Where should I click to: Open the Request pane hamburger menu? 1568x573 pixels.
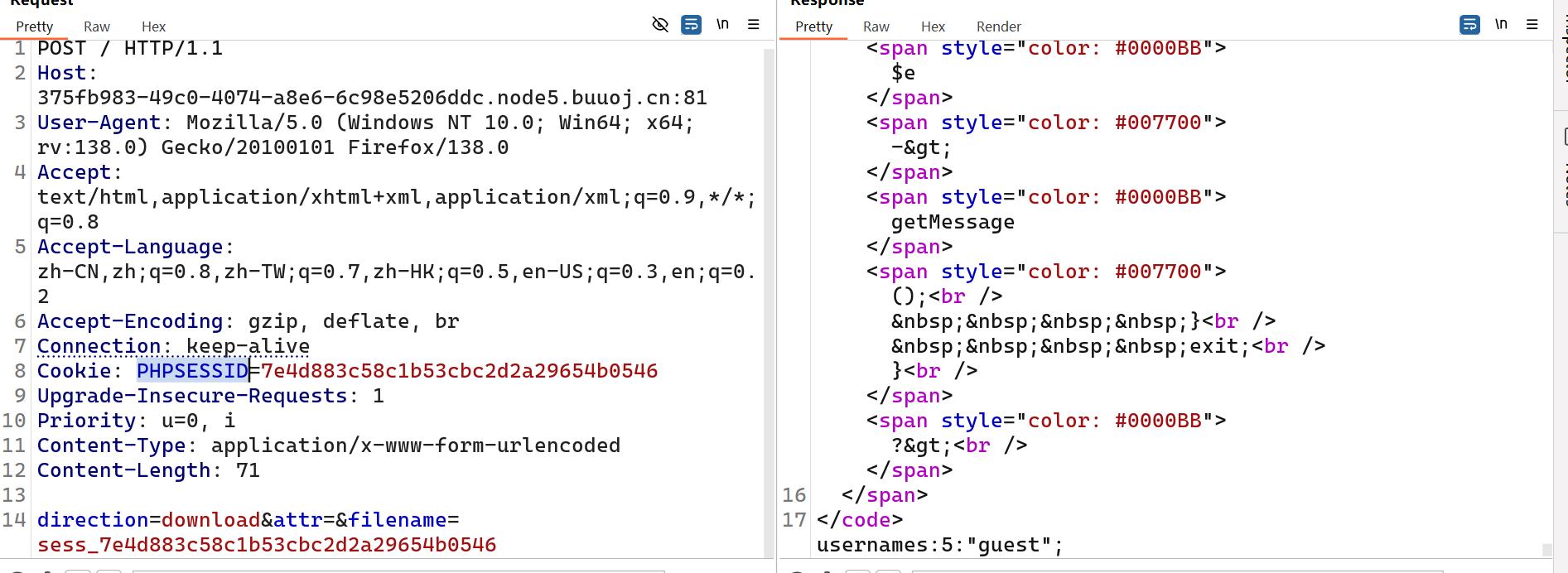(x=754, y=25)
